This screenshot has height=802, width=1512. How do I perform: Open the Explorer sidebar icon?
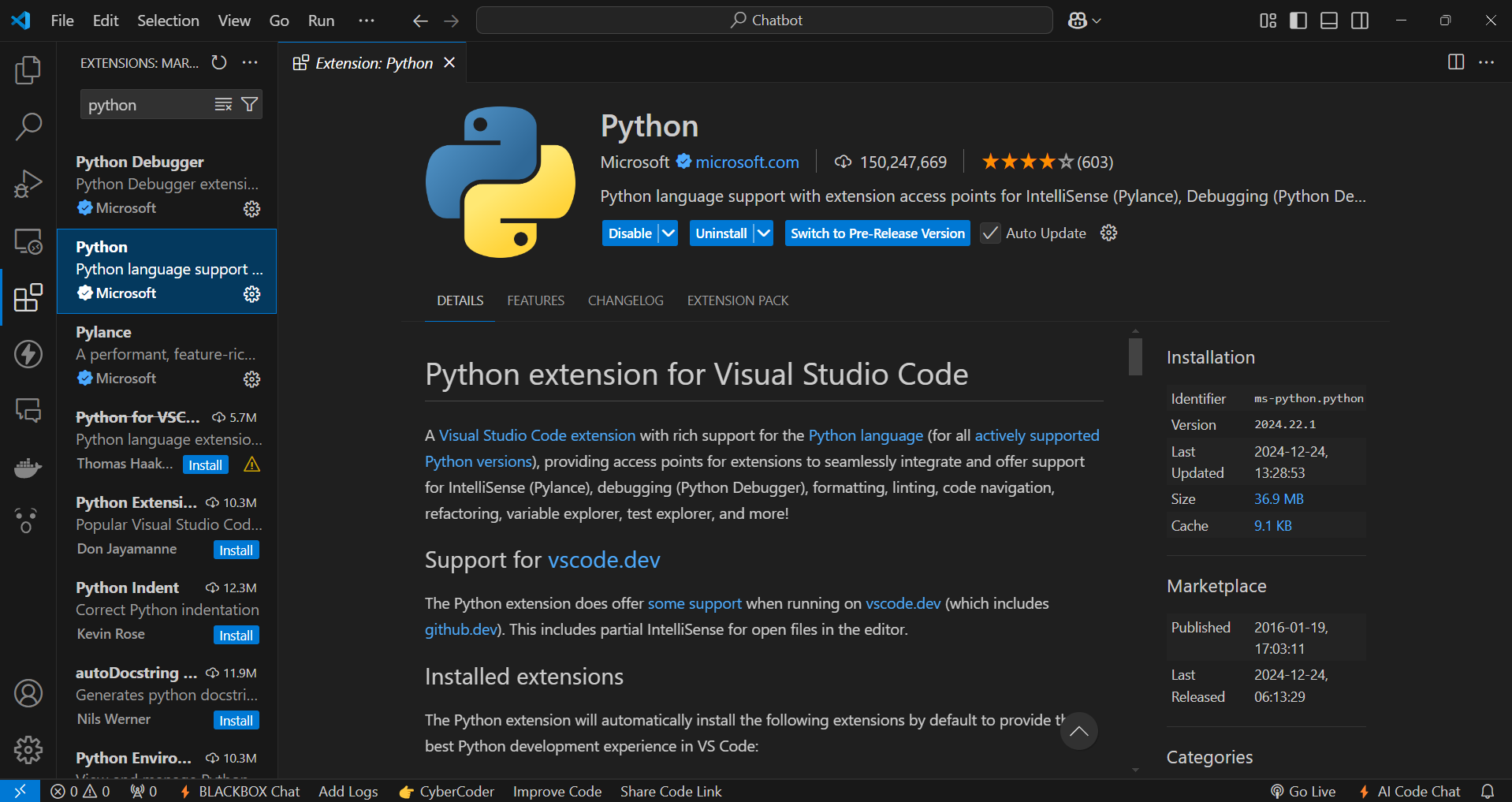(x=28, y=69)
